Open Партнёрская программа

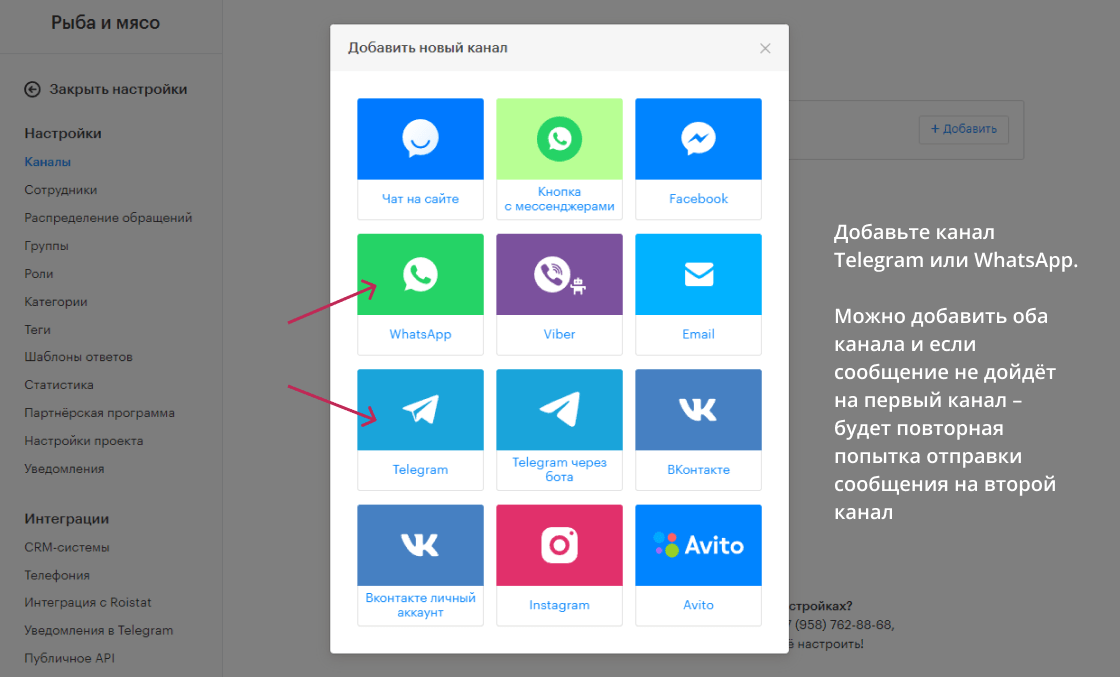pyautogui.click(x=99, y=413)
